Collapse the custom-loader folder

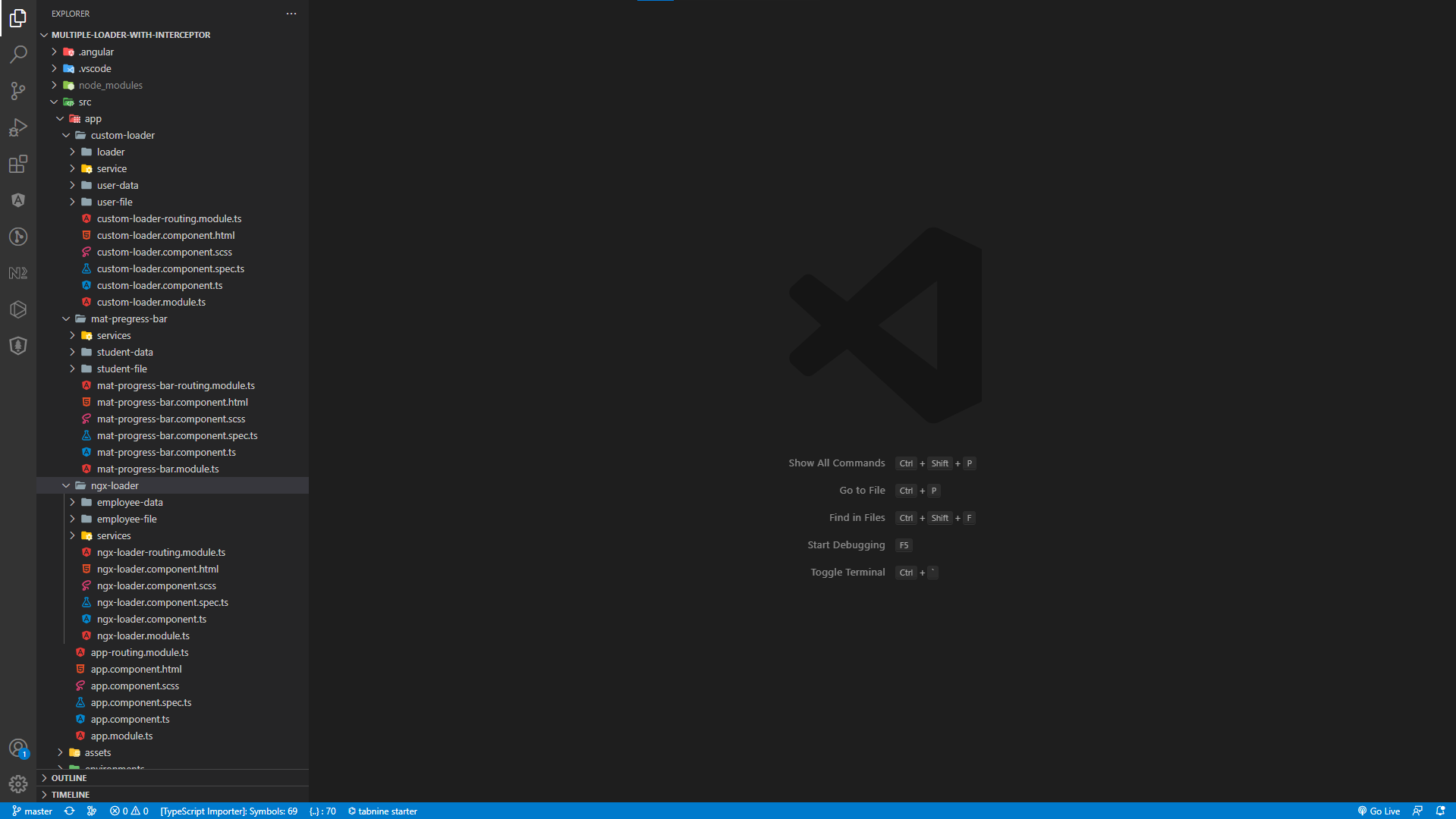pos(173,135)
